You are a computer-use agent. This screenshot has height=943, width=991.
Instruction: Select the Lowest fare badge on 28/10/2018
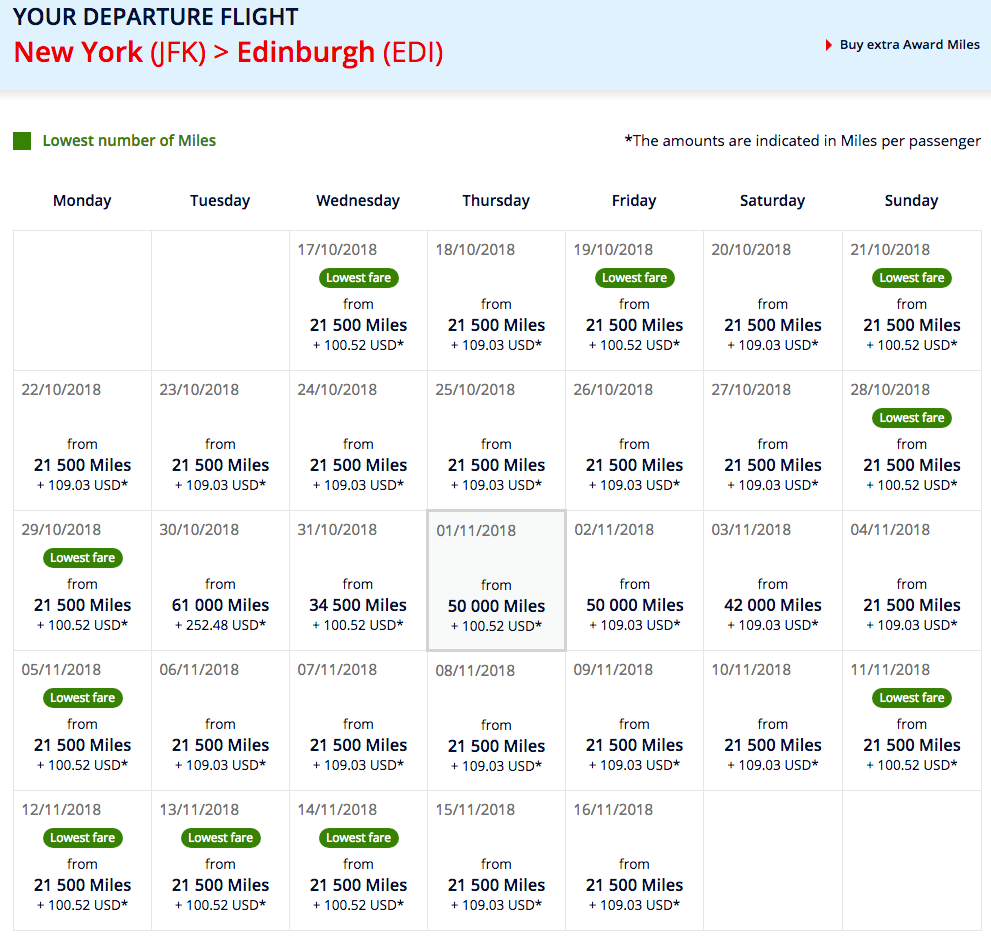click(x=911, y=417)
